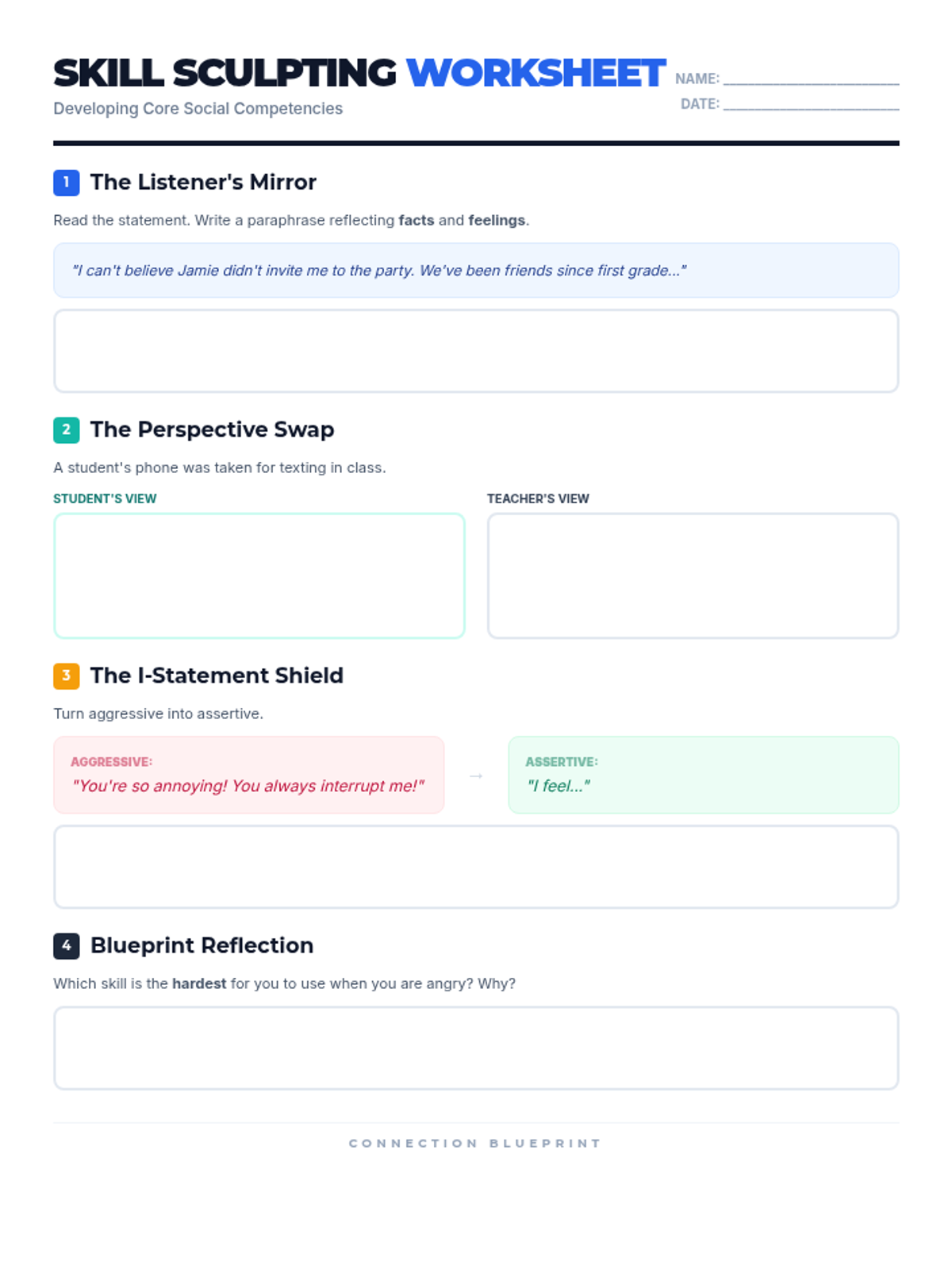Click the Connection Blueprint footer text

coord(476,1143)
